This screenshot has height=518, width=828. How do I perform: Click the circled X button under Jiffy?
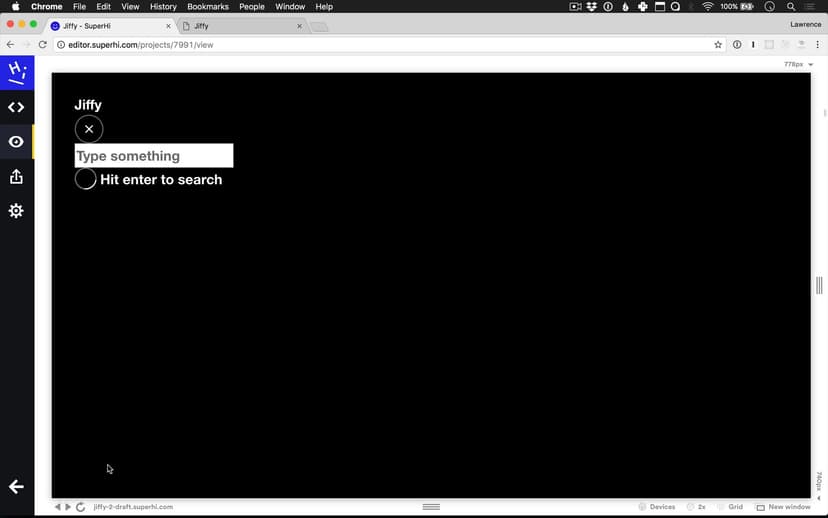89,129
